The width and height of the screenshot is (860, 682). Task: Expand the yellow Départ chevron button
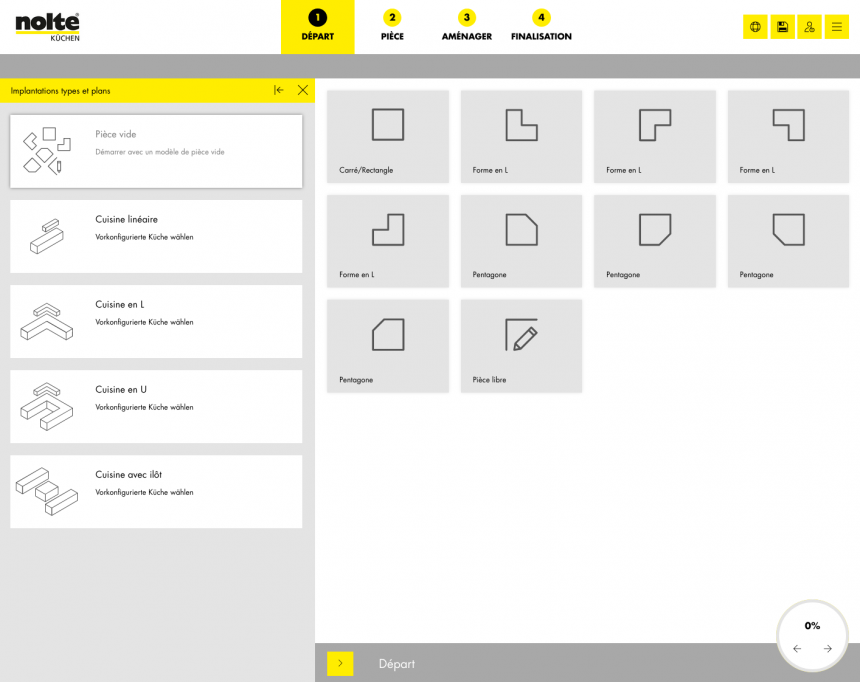tap(340, 663)
